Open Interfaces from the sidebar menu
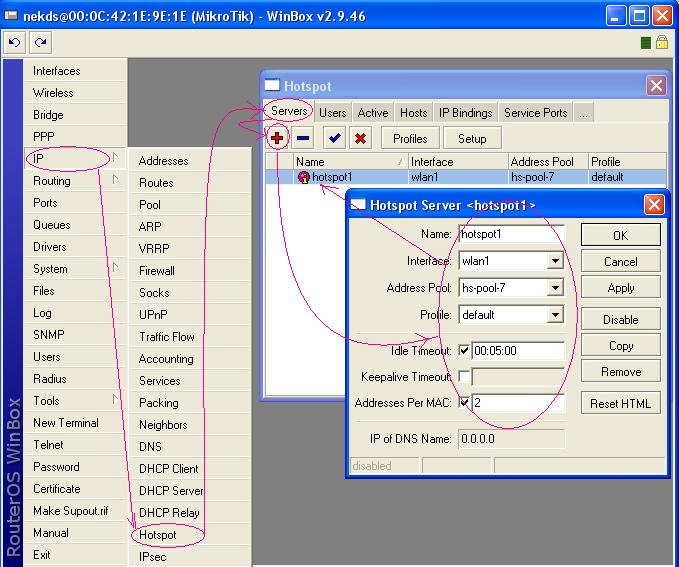This screenshot has height=567, width=679. tap(74, 71)
